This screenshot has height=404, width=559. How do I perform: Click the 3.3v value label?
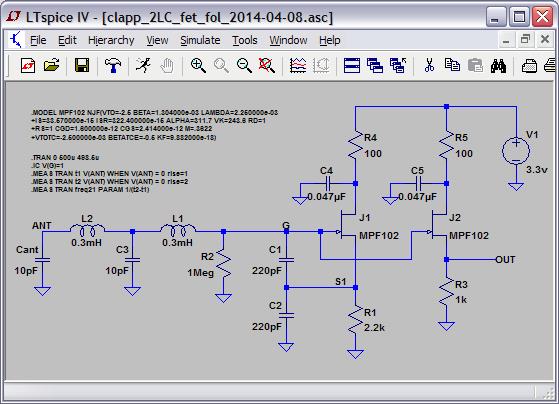537,170
